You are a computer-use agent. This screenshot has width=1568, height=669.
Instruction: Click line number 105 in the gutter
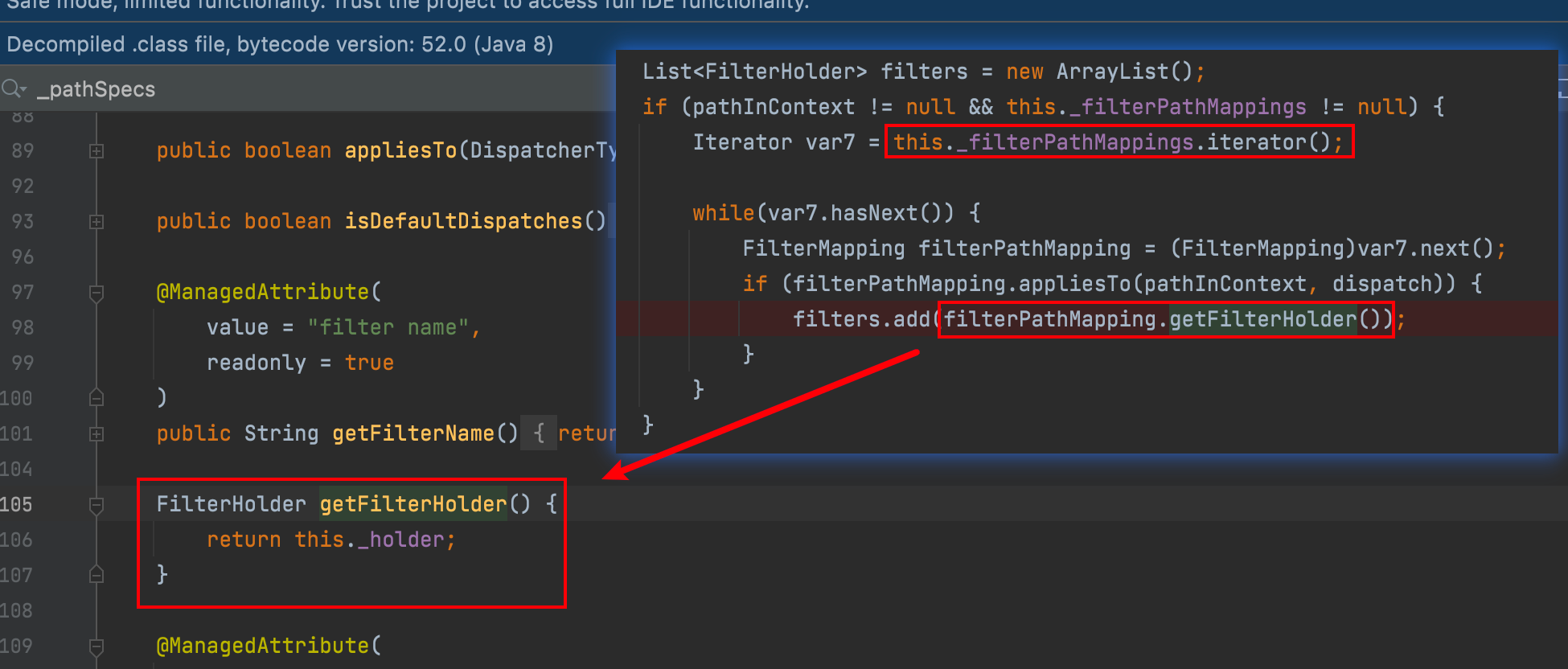[x=18, y=504]
